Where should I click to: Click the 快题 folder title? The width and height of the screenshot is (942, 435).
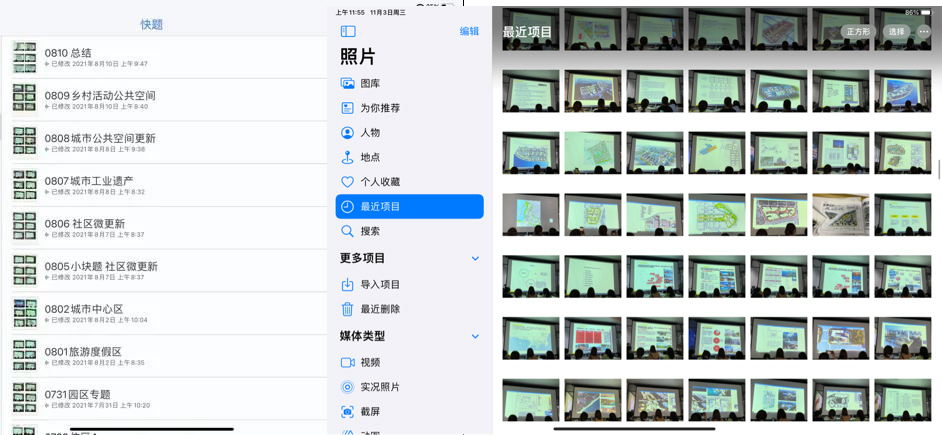[x=151, y=25]
